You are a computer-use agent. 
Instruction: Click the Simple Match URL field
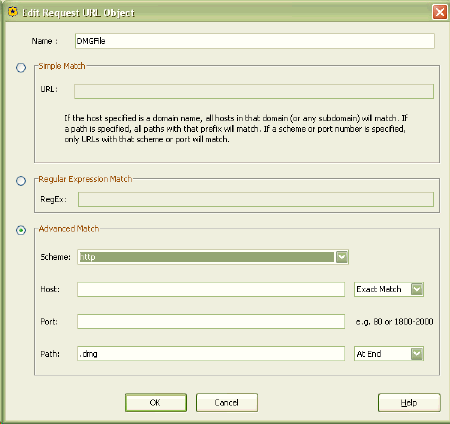point(254,91)
